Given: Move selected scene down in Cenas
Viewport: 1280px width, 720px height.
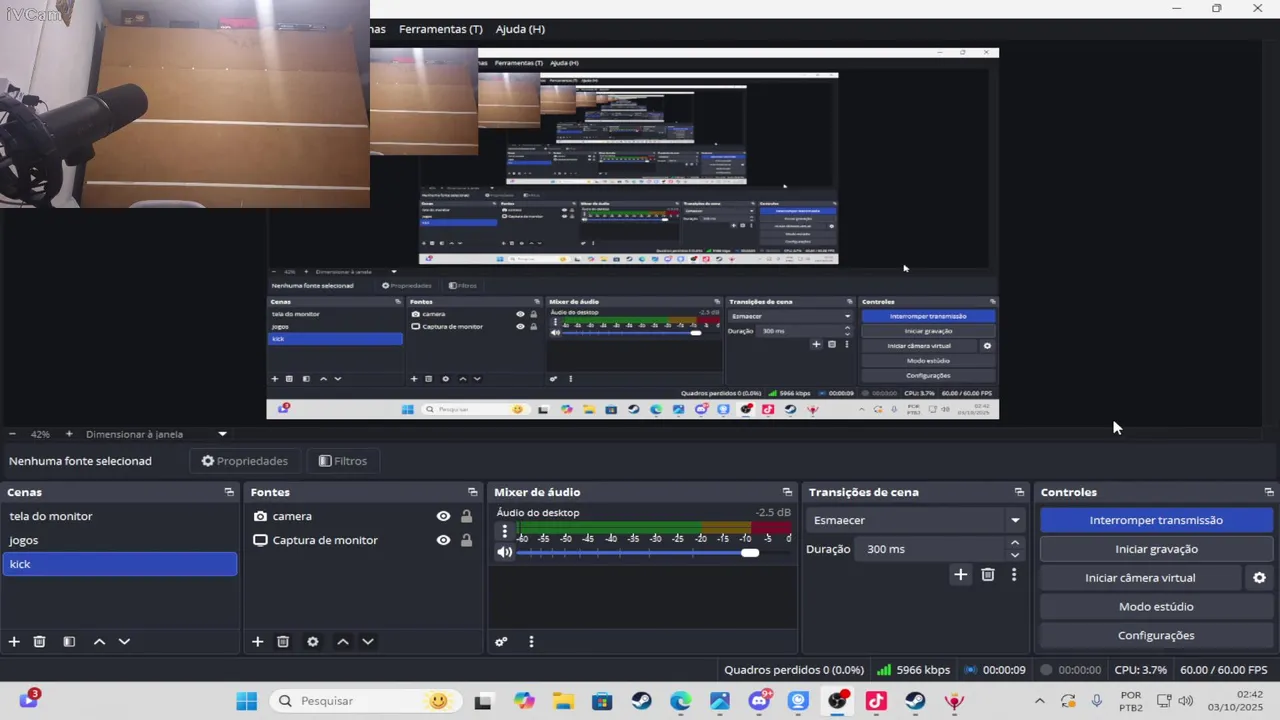Looking at the screenshot, I should (x=124, y=642).
